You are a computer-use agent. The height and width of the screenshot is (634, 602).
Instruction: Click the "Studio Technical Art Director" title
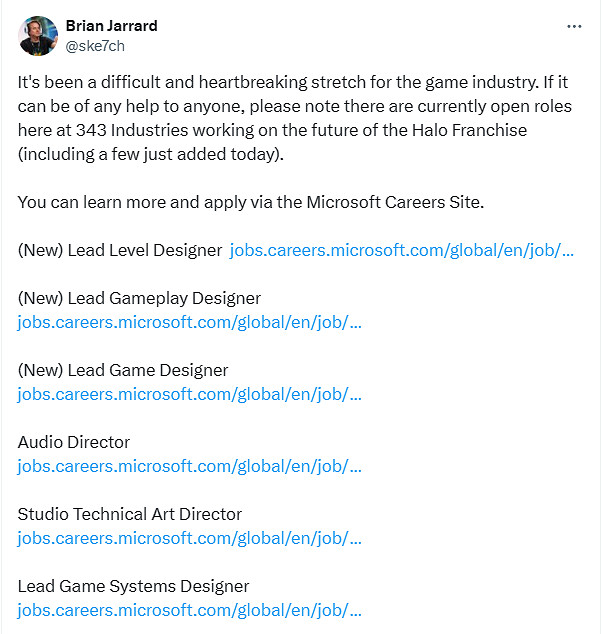[130, 514]
